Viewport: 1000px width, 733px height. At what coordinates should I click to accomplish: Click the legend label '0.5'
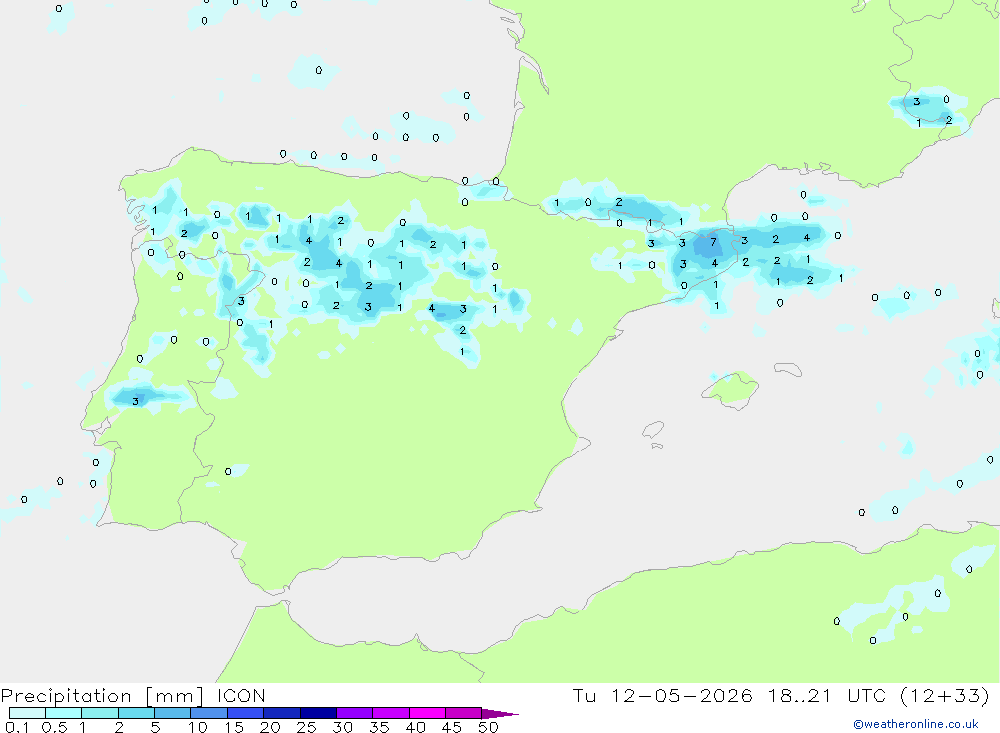[54, 727]
